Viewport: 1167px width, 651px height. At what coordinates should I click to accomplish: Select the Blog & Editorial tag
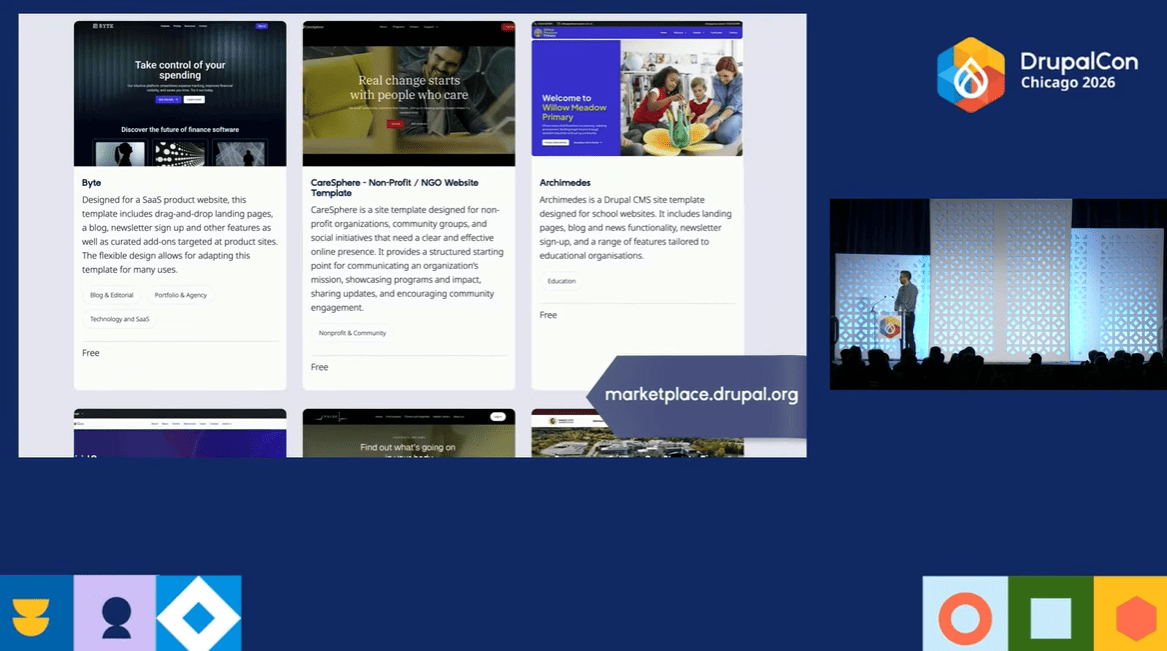coord(112,295)
